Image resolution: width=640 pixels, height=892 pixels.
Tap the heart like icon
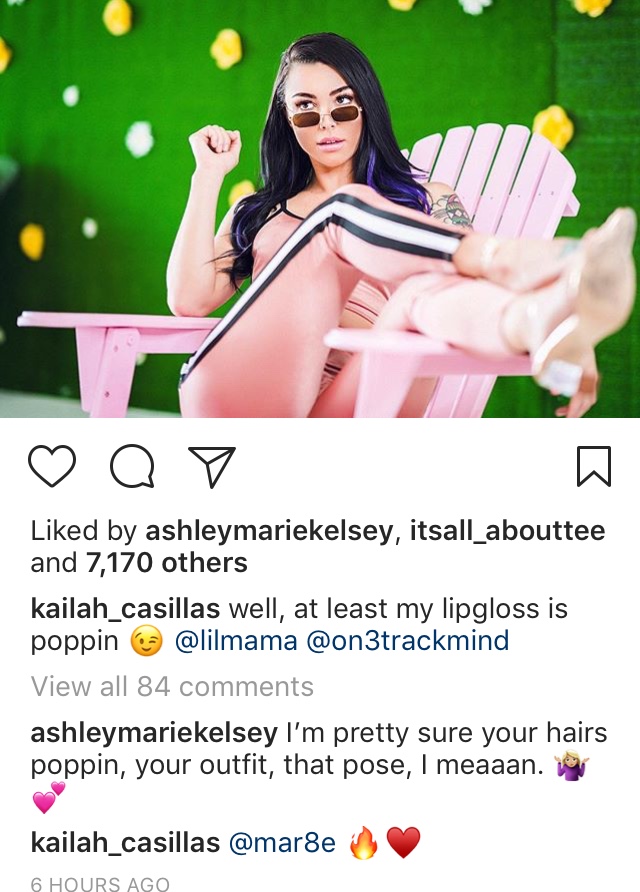[52, 466]
